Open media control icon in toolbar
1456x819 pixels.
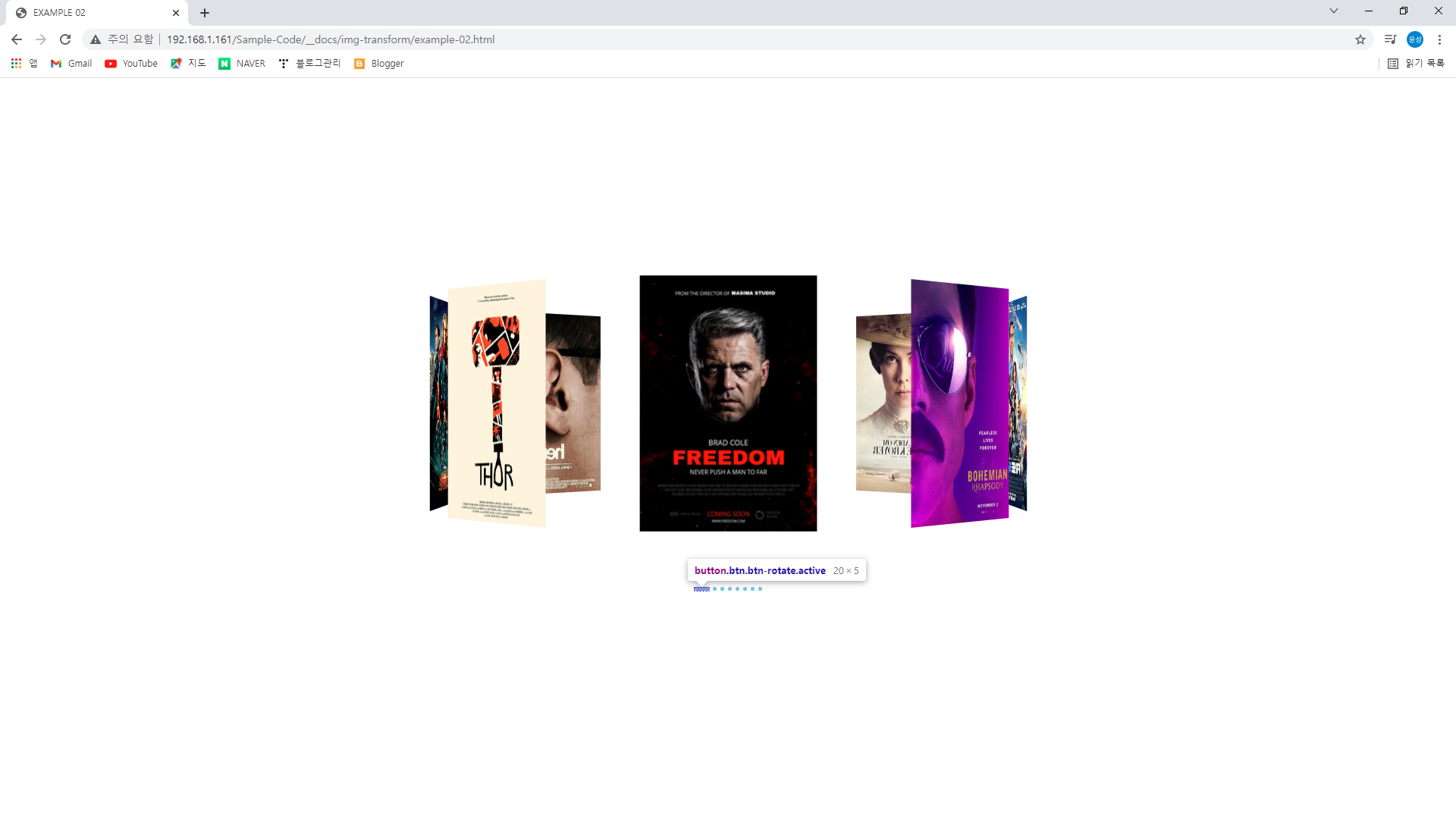(1390, 39)
